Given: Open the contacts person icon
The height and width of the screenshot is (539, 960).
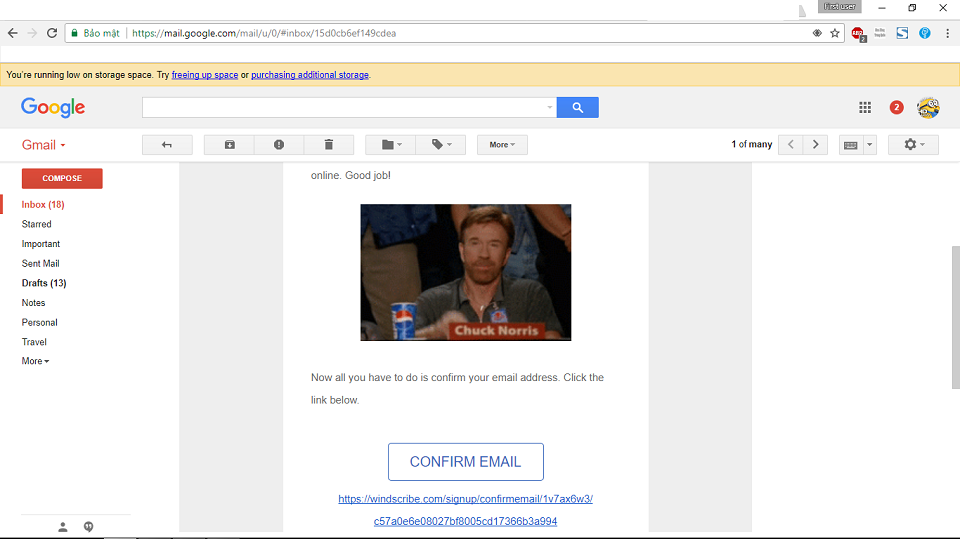Looking at the screenshot, I should [62, 527].
